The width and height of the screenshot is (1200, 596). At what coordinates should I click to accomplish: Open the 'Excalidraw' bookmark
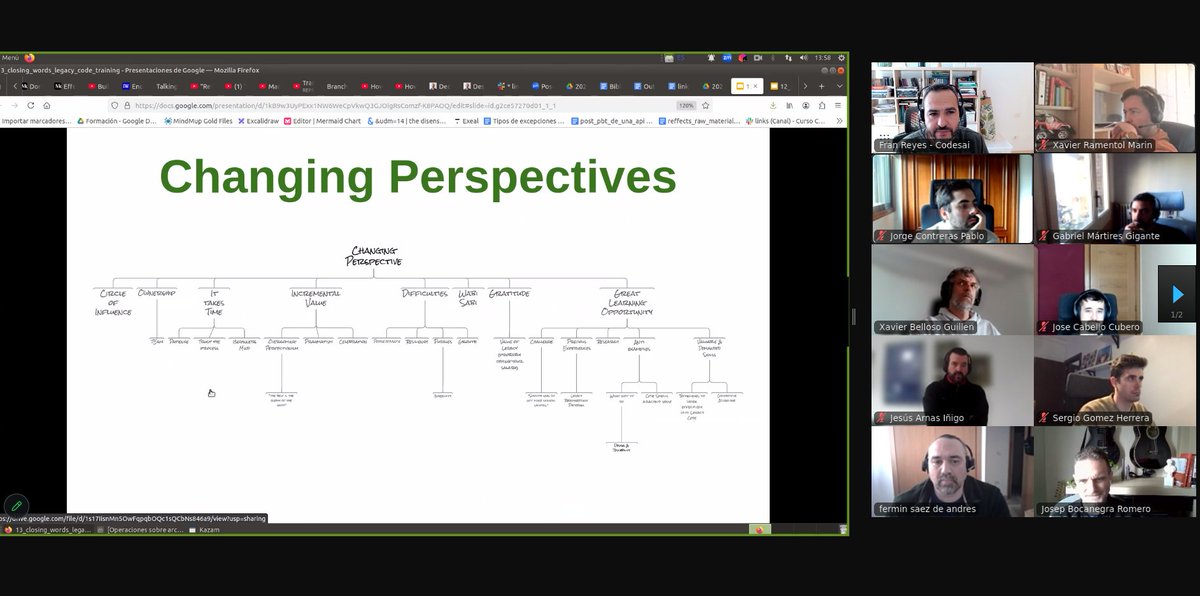pyautogui.click(x=258, y=121)
